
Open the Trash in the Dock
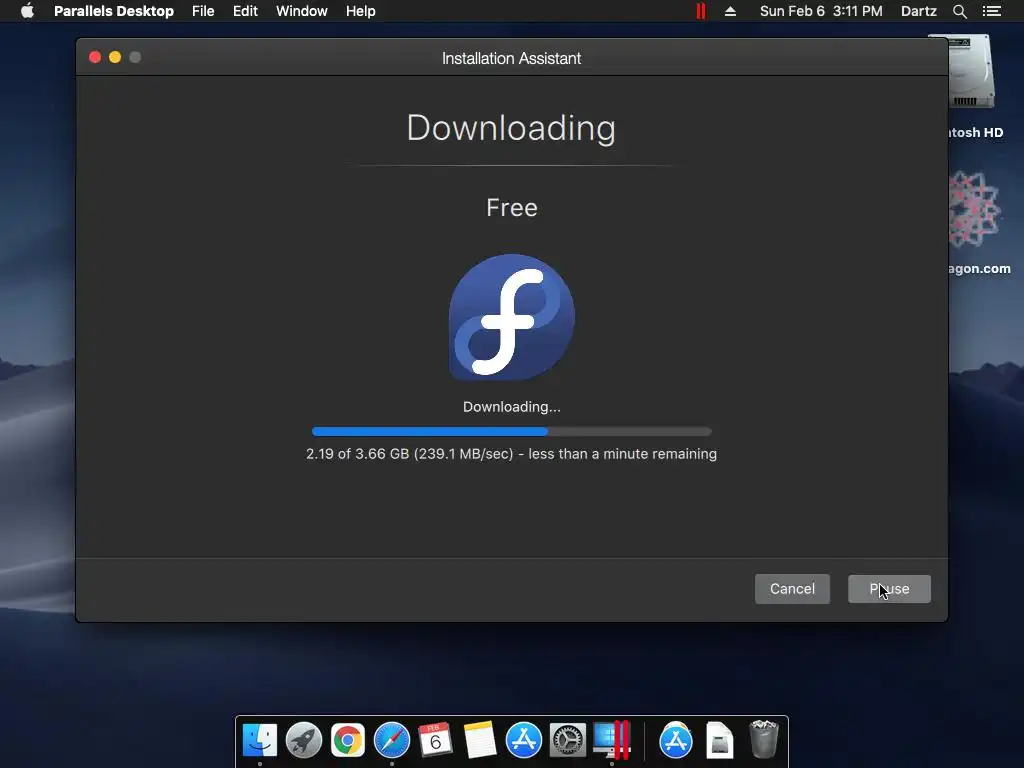pos(763,739)
